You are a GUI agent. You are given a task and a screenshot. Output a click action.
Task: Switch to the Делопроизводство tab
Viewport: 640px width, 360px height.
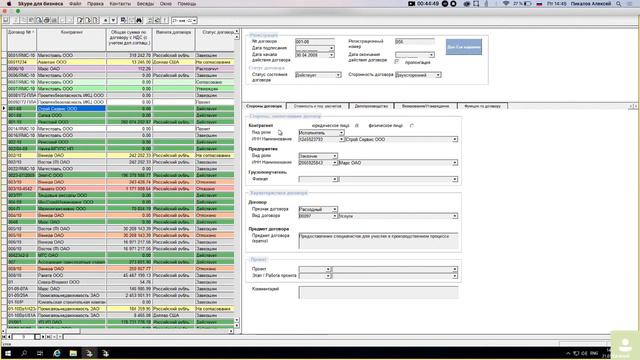pyautogui.click(x=371, y=106)
